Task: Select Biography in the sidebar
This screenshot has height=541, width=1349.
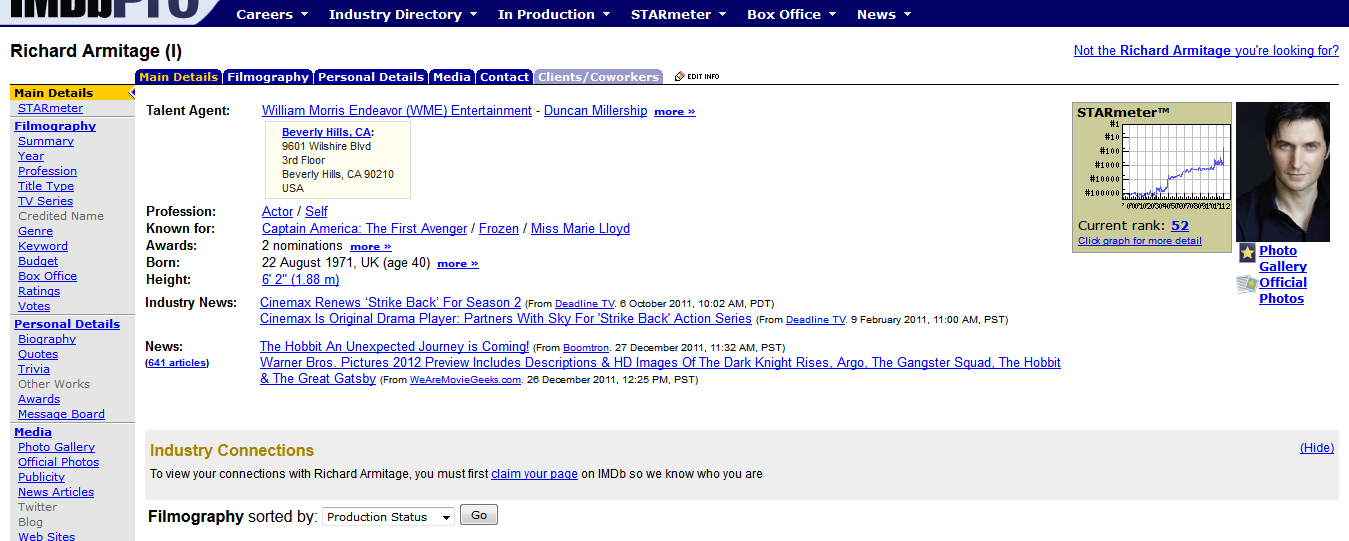Action: 47,339
